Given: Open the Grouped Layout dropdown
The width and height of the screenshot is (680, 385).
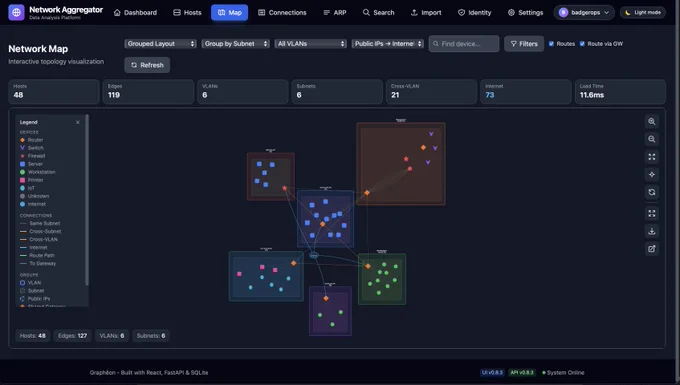Looking at the screenshot, I should pyautogui.click(x=160, y=44).
